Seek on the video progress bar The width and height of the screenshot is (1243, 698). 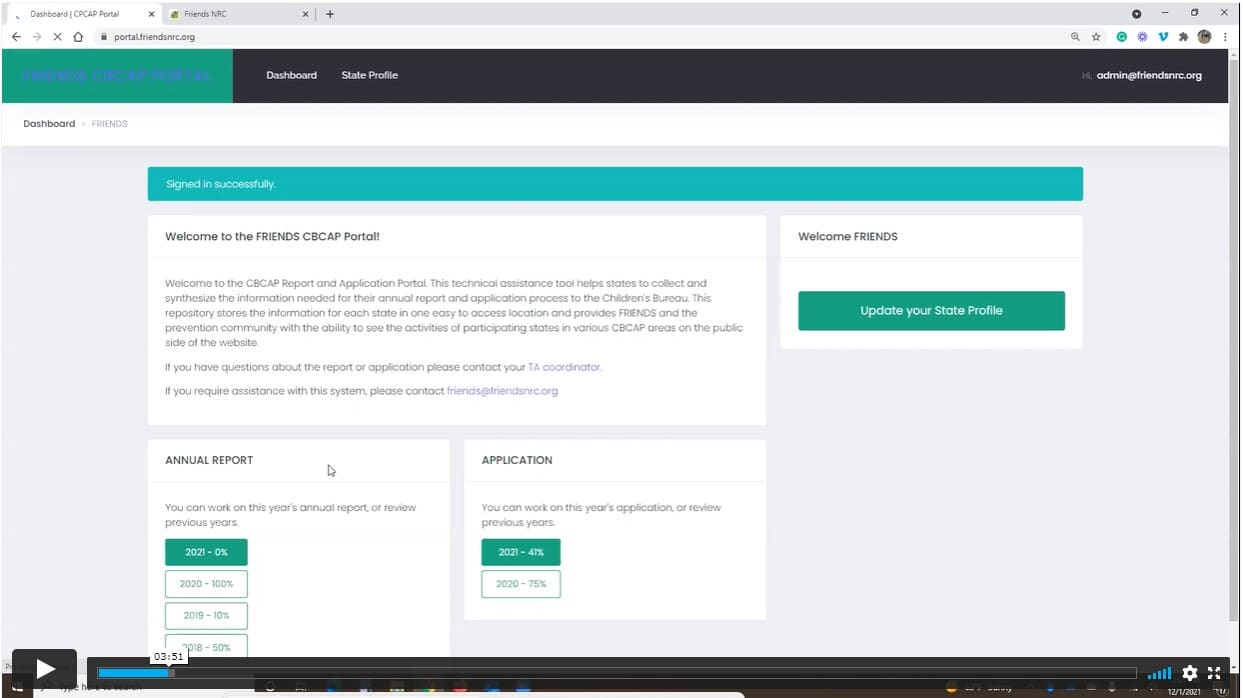[x=617, y=673]
